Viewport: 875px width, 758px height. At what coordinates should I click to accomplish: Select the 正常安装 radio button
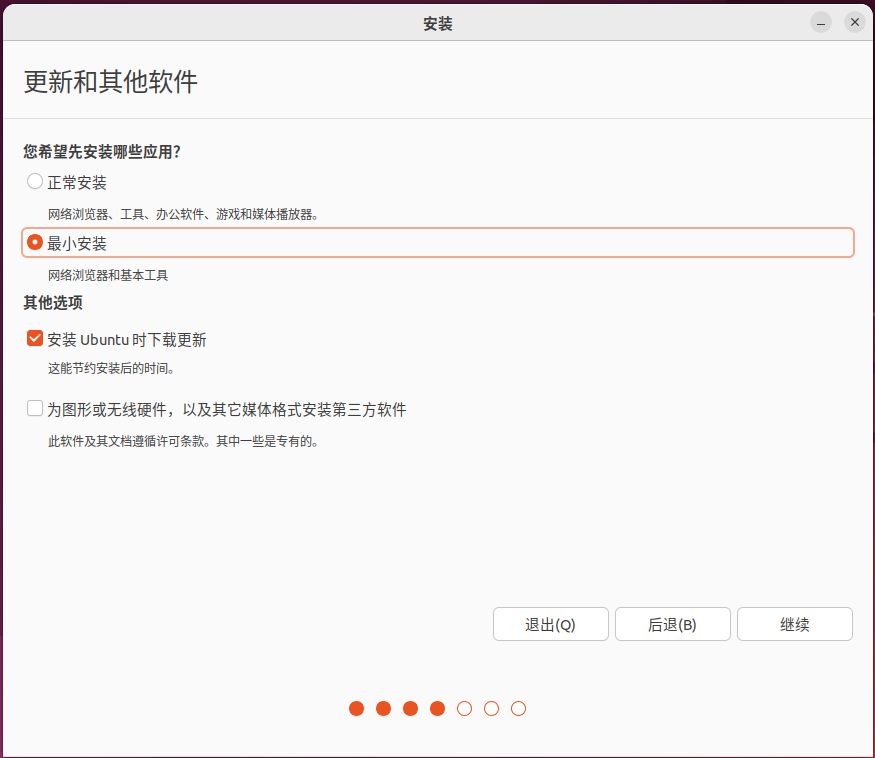point(35,181)
